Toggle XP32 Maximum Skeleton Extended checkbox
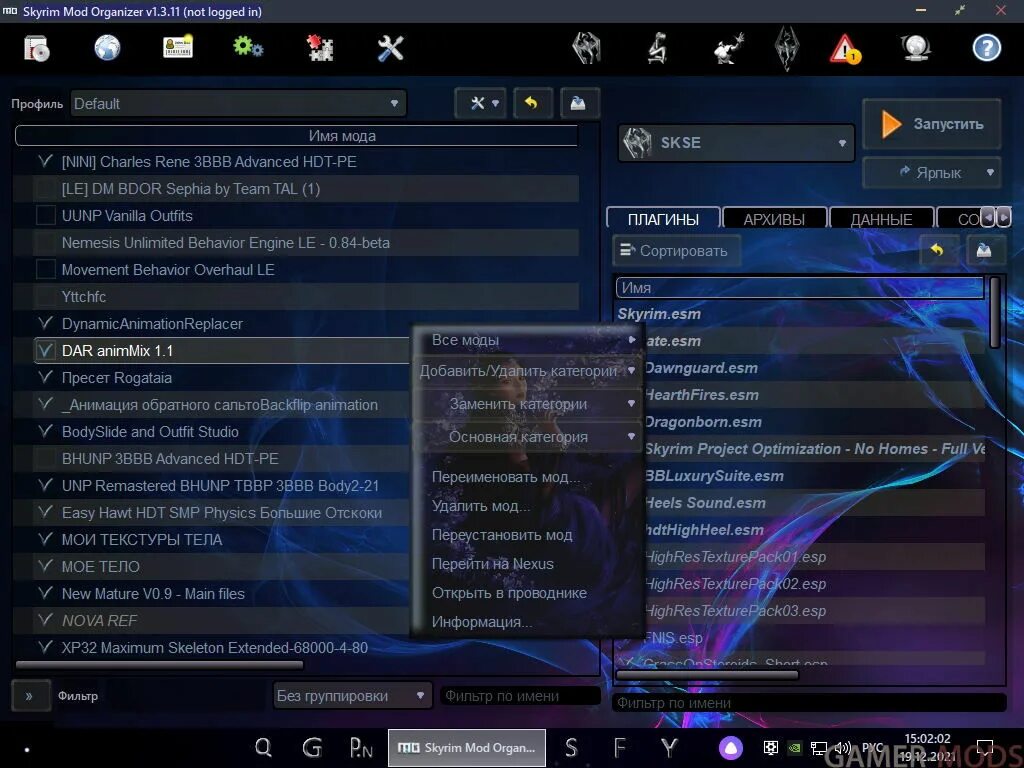Viewport: 1024px width, 768px height. click(45, 647)
